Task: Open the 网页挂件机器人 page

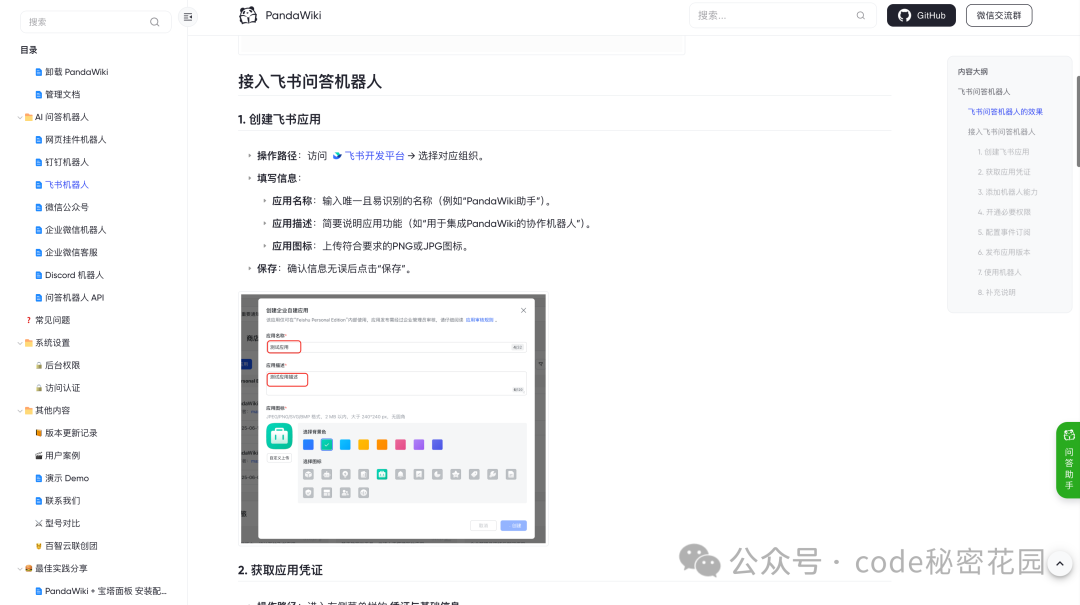Action: (76, 139)
